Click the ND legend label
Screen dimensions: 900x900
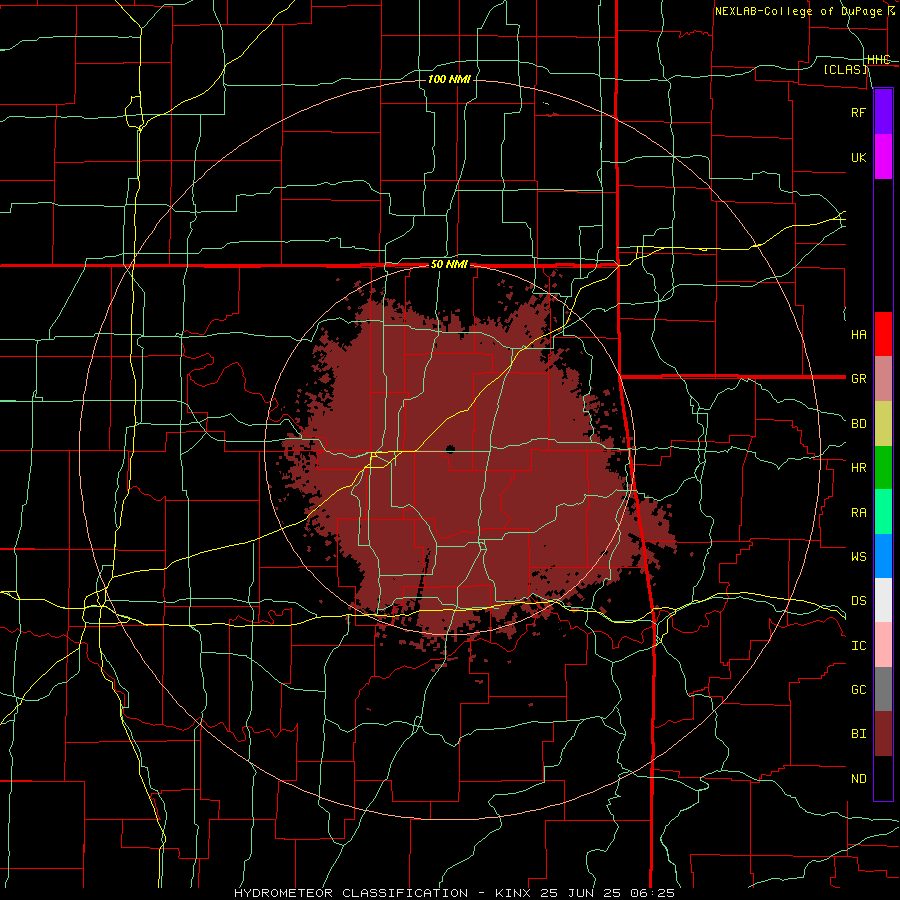click(x=858, y=778)
